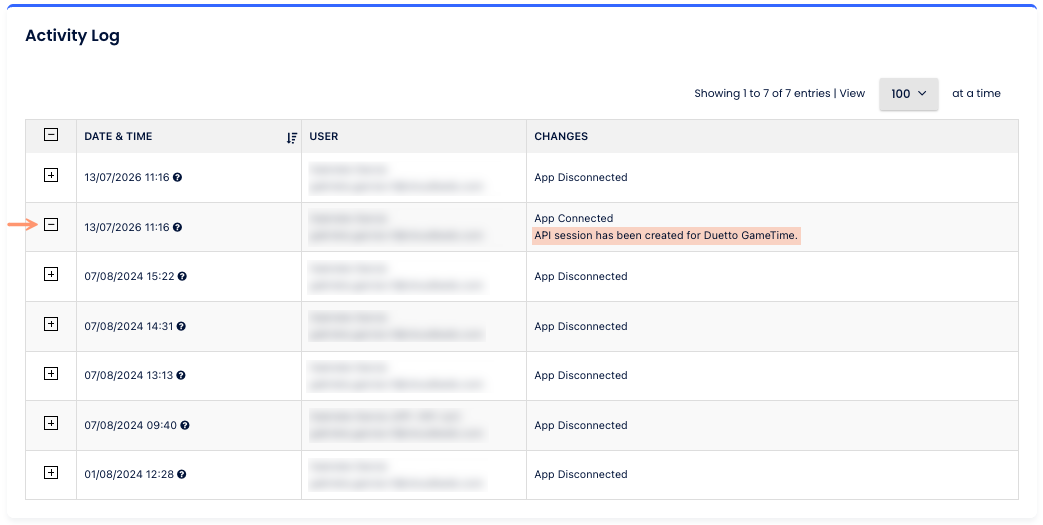
Task: Click help icon next to App Connected timestamp
Action: click(x=178, y=227)
